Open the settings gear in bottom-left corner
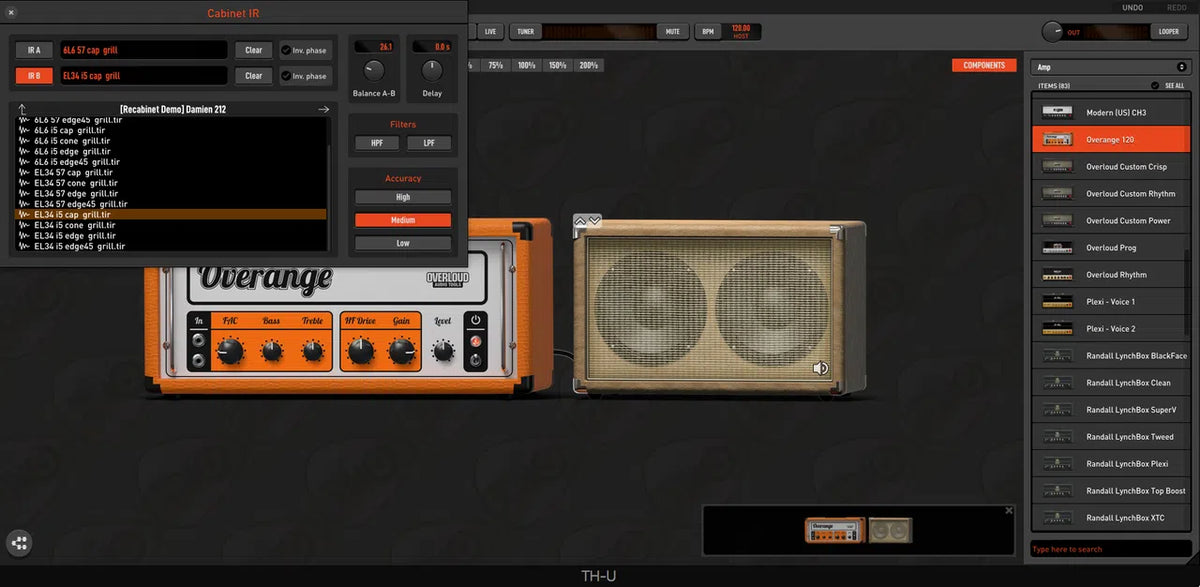1200x587 pixels. (19, 543)
